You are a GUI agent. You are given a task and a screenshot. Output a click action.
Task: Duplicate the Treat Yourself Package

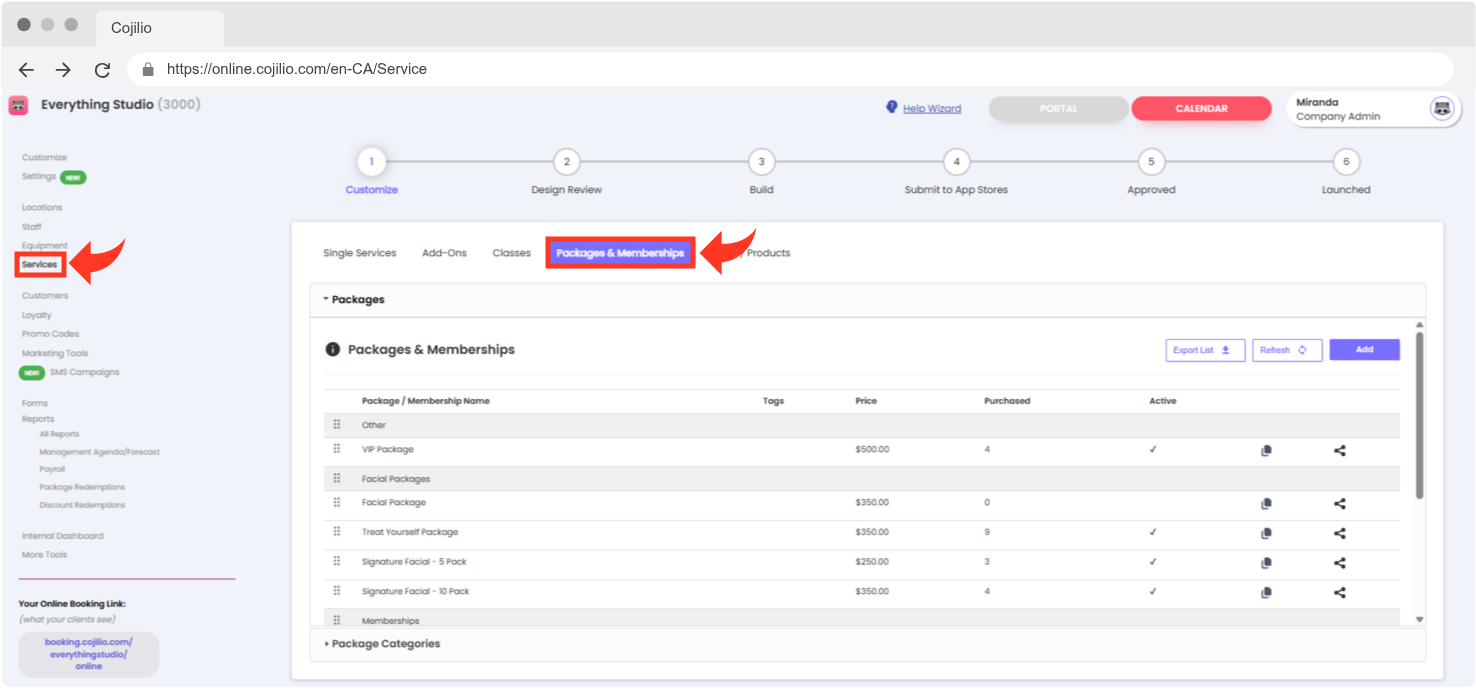[1266, 533]
